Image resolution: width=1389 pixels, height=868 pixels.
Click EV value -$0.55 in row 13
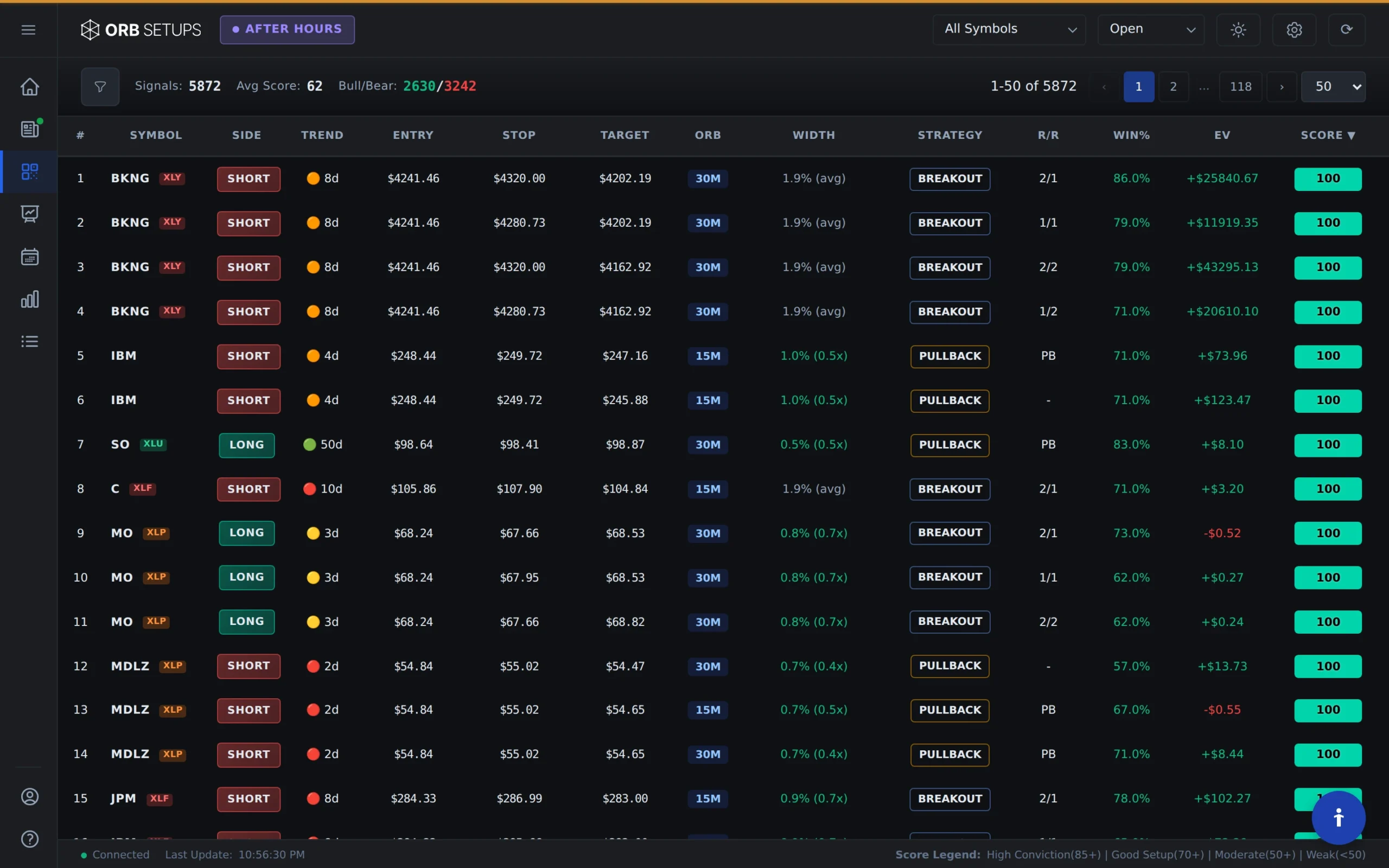tap(1222, 710)
